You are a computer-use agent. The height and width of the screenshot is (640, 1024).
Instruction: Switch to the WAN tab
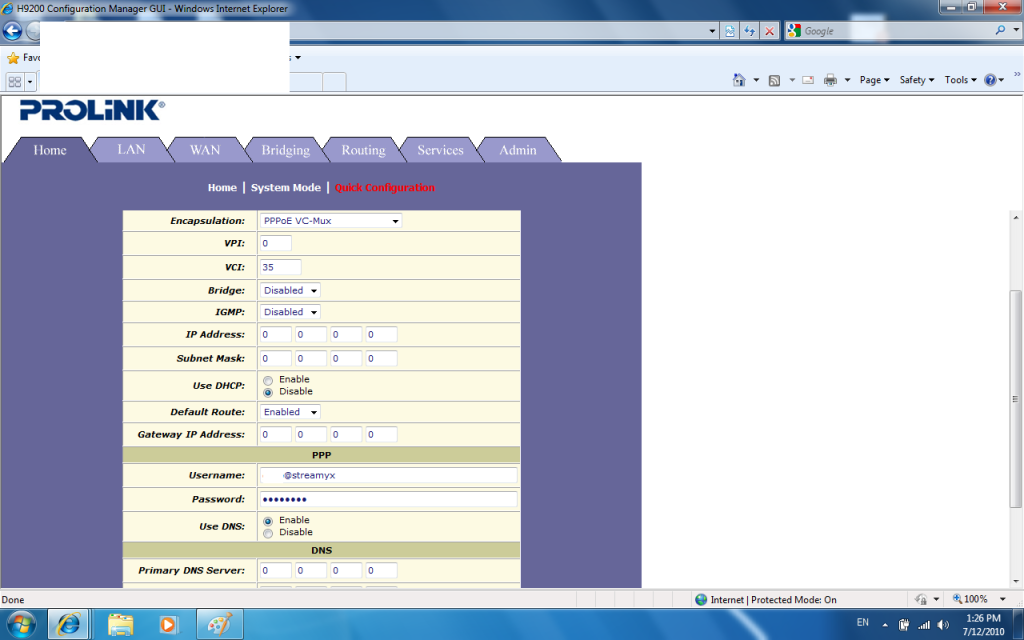(x=205, y=150)
